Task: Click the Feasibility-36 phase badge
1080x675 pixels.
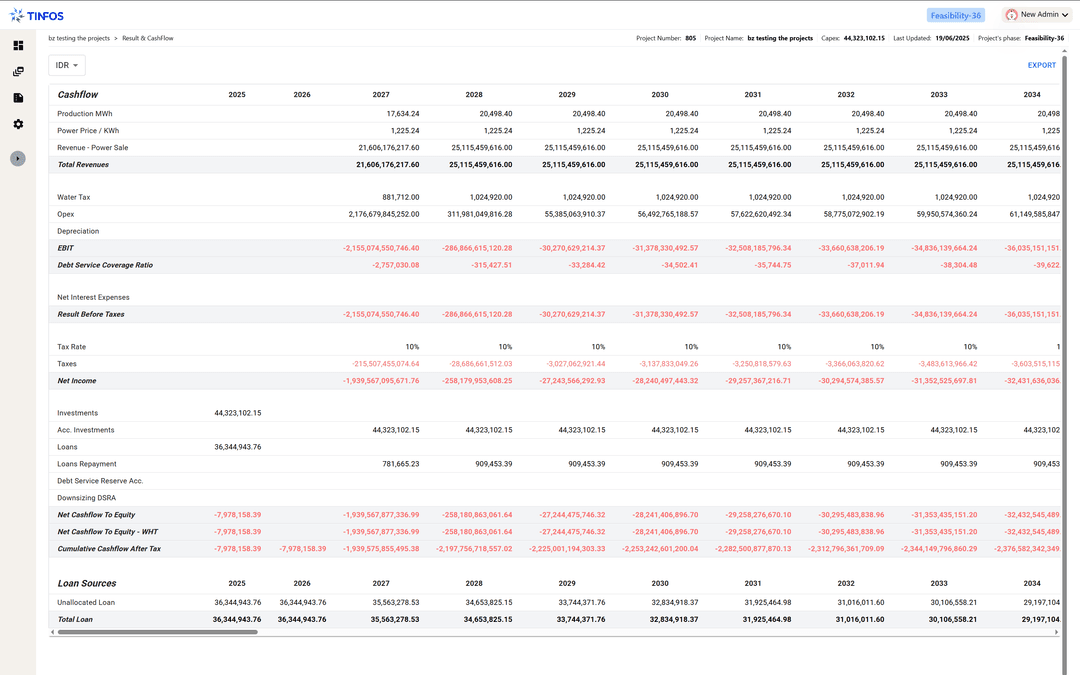Action: [x=956, y=15]
